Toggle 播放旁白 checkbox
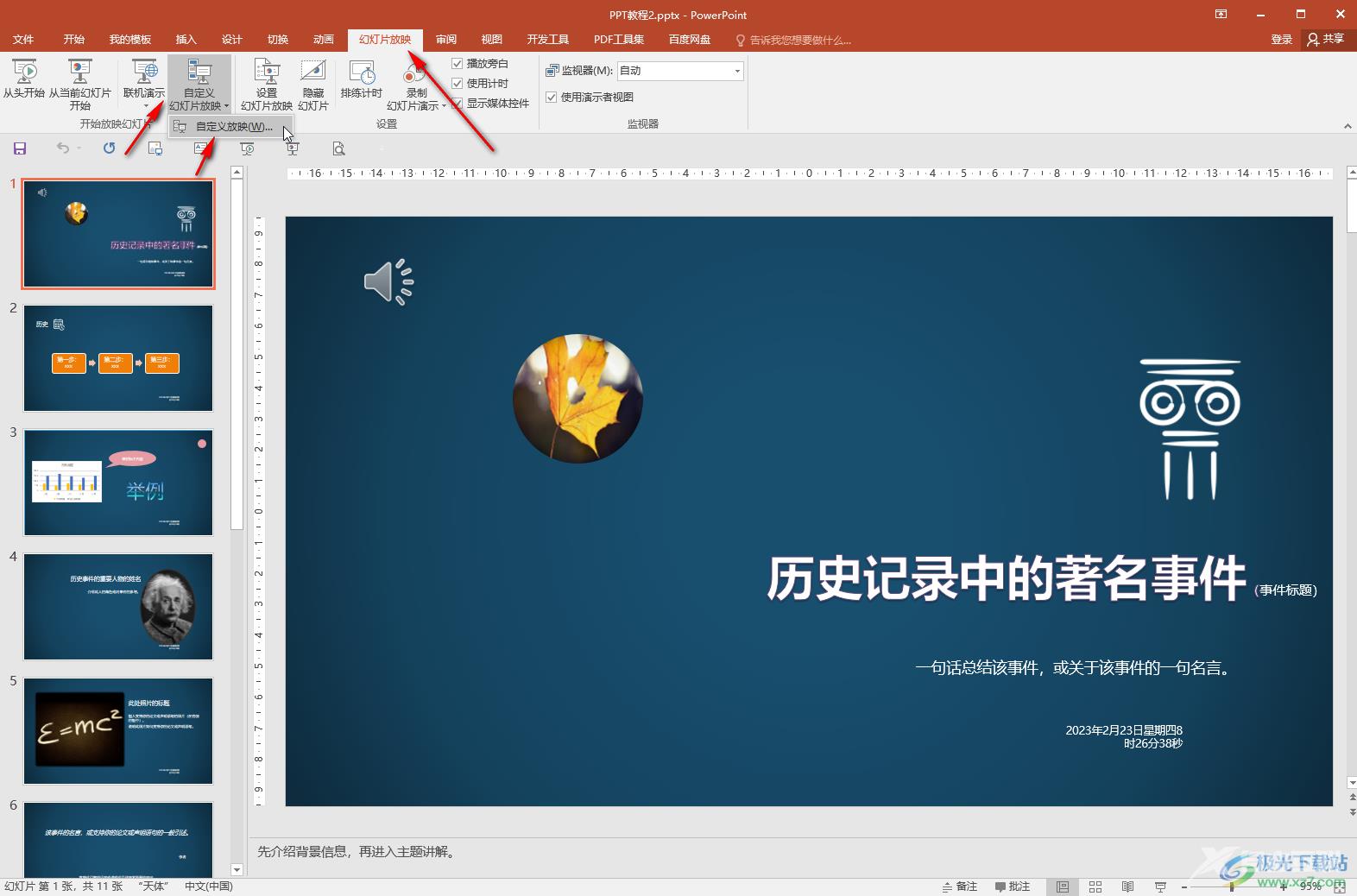The height and width of the screenshot is (896, 1357). pyautogui.click(x=458, y=63)
